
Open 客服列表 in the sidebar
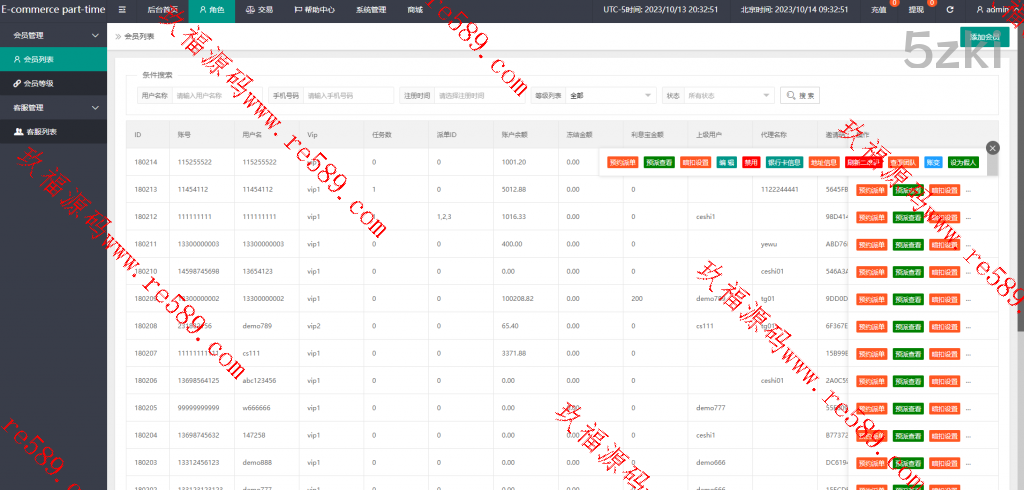[40, 131]
